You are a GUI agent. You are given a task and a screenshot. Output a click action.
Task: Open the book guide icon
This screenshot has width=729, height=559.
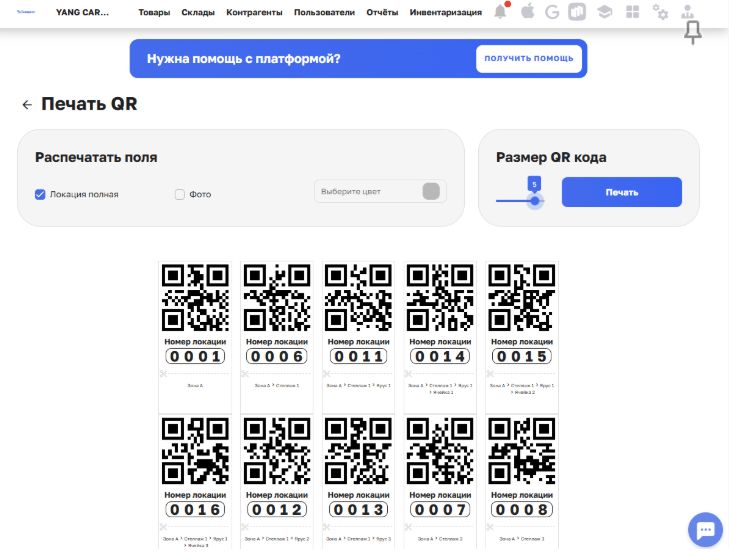click(x=577, y=13)
